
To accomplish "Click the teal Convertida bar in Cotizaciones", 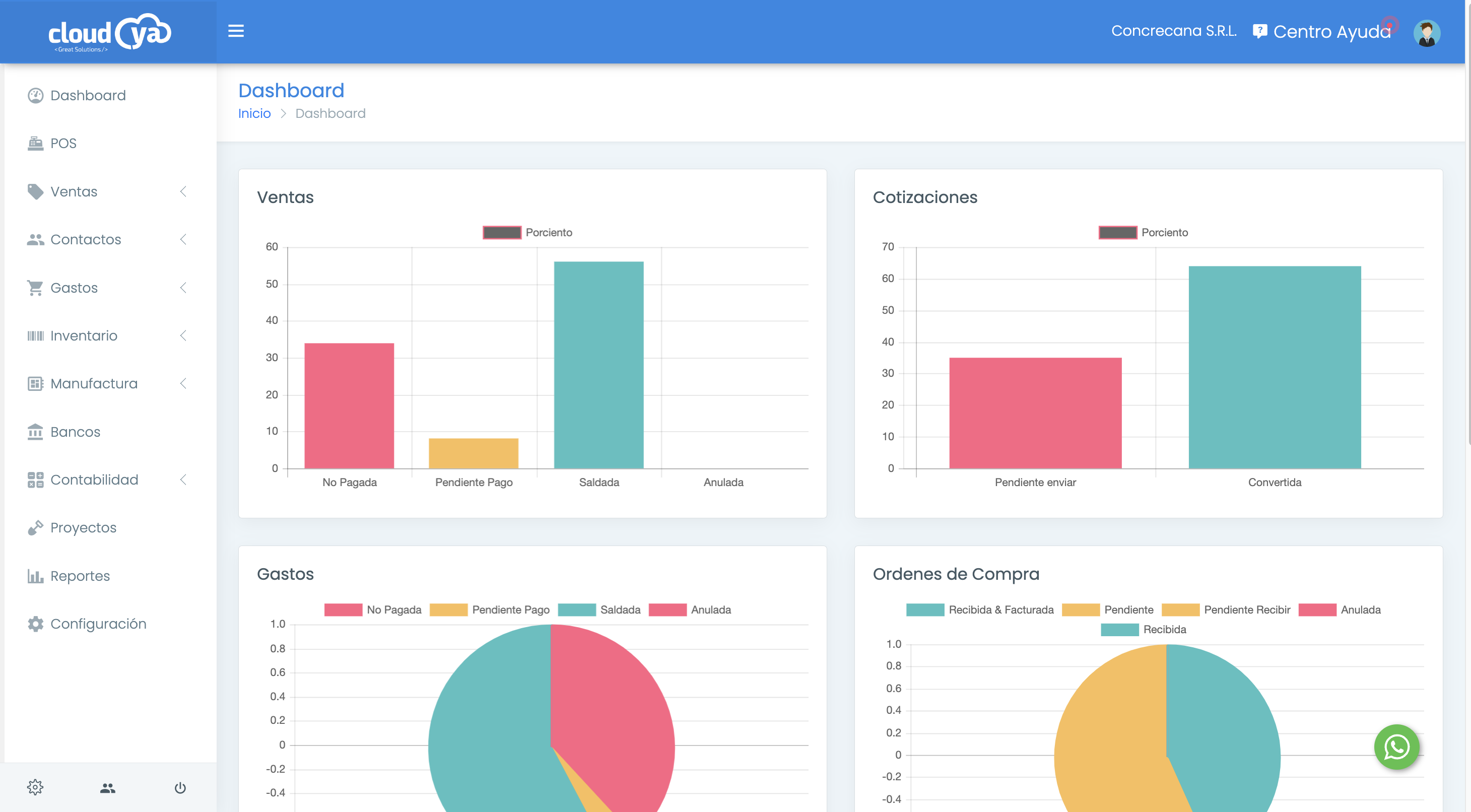I will click(x=1275, y=367).
